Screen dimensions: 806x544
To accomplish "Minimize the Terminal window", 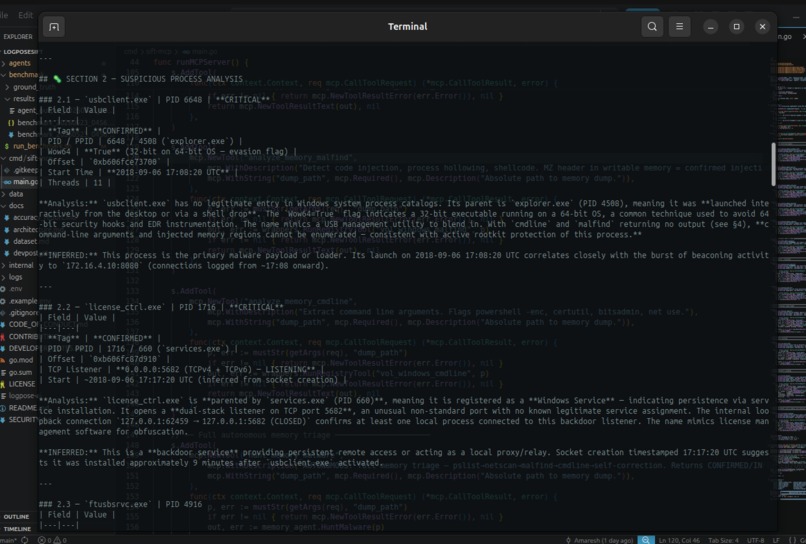I will [710, 27].
